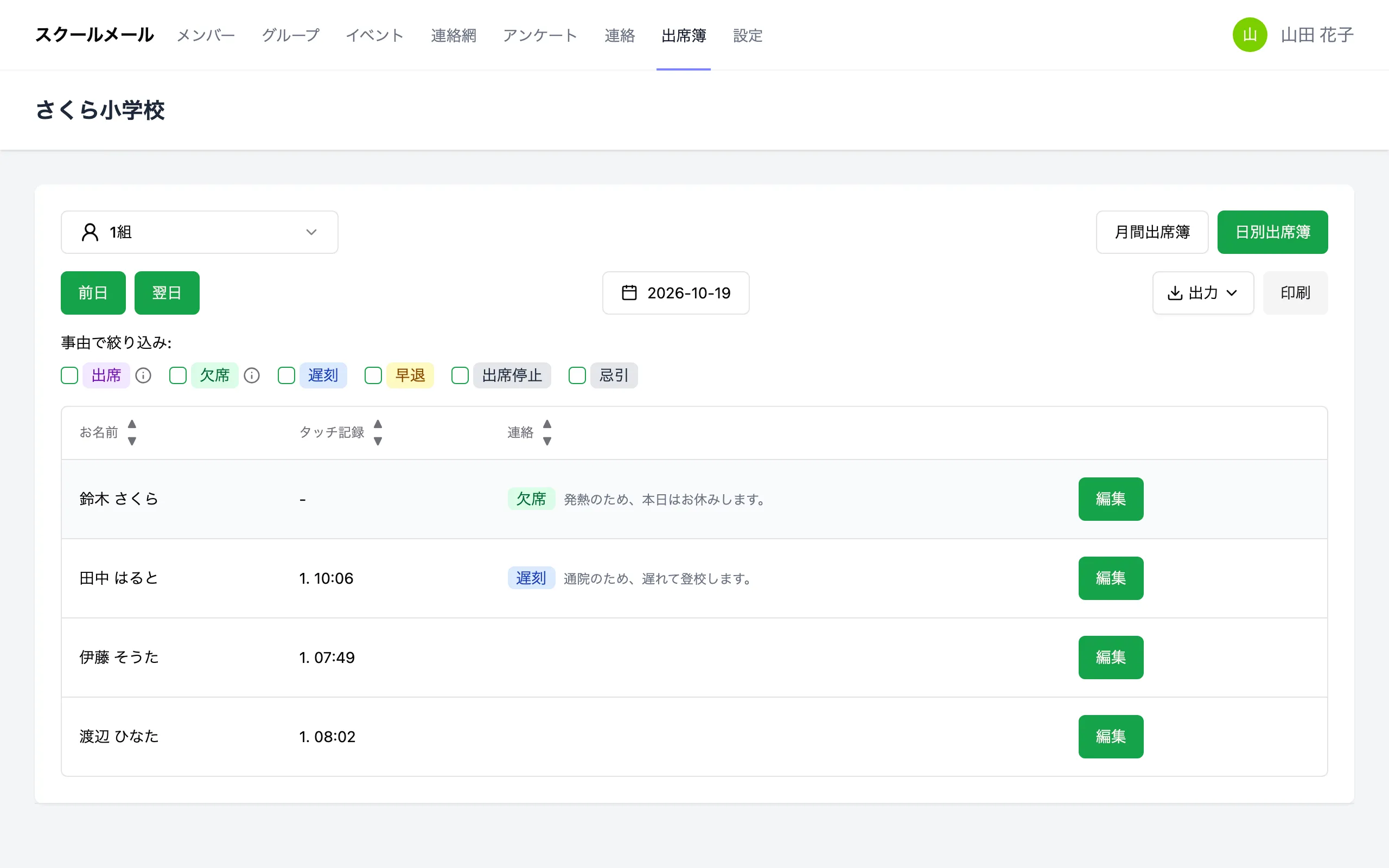
Task: Click sort arrows on タッチ記録 column
Action: pos(378,432)
